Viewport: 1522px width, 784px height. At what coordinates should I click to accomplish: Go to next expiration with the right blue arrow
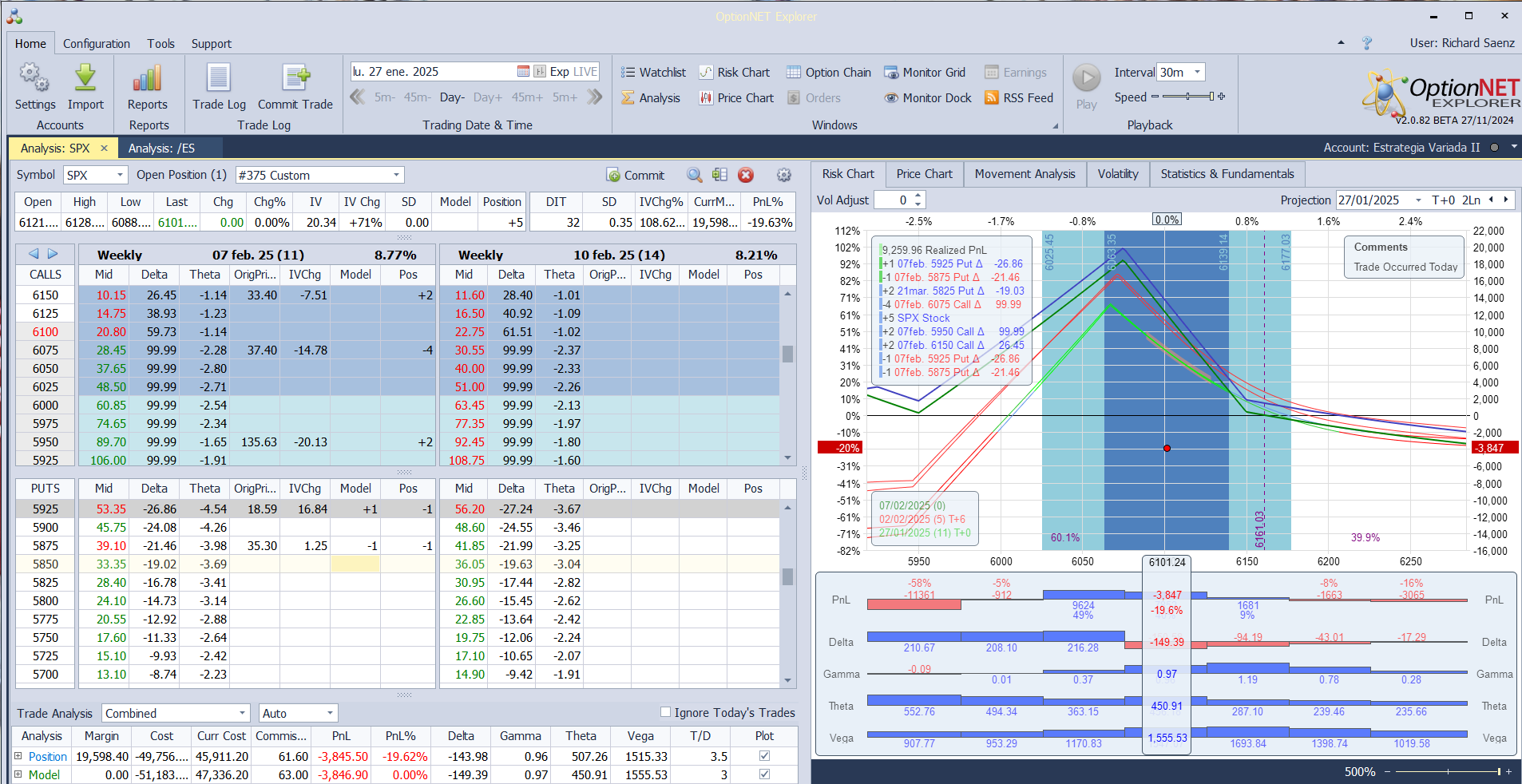click(x=53, y=254)
